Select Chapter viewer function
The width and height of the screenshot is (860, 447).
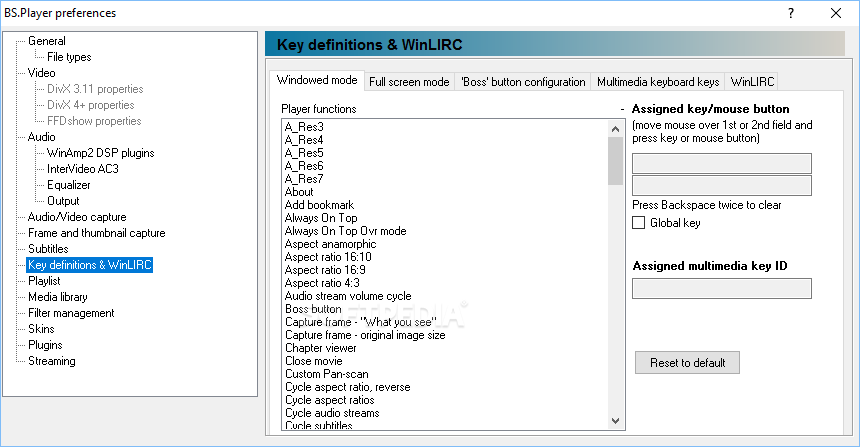(x=321, y=348)
